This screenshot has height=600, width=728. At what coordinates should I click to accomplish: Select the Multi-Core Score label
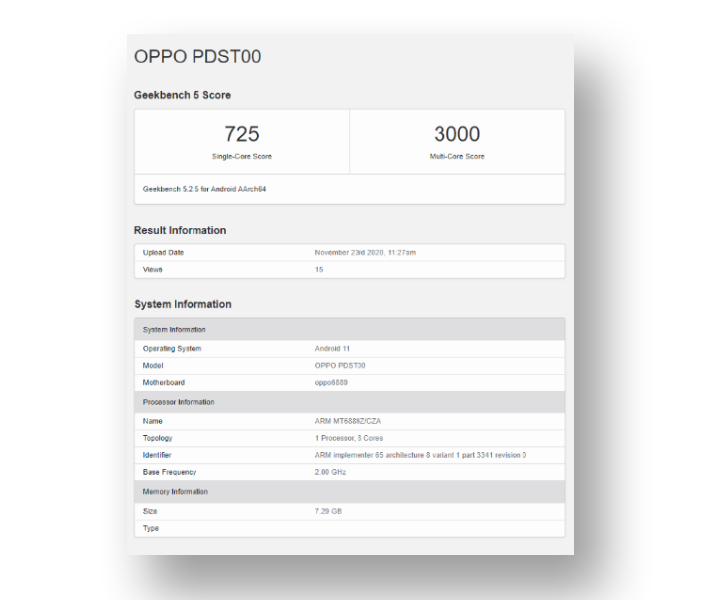[x=457, y=157]
